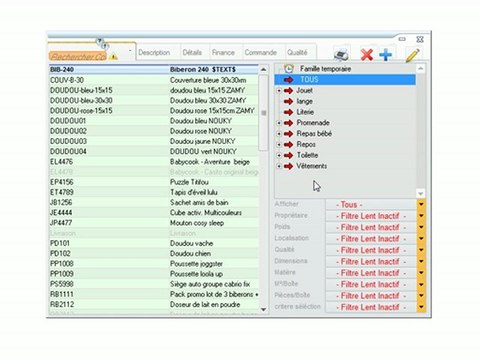Click the warning triangle icon
This screenshot has width=480, height=360.
113,57
